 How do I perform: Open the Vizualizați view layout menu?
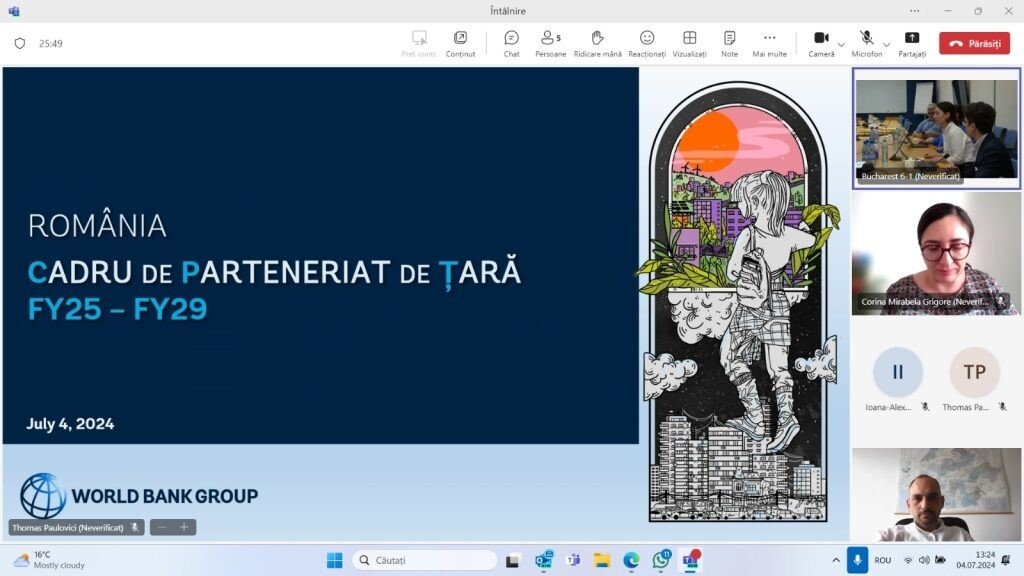pos(689,43)
